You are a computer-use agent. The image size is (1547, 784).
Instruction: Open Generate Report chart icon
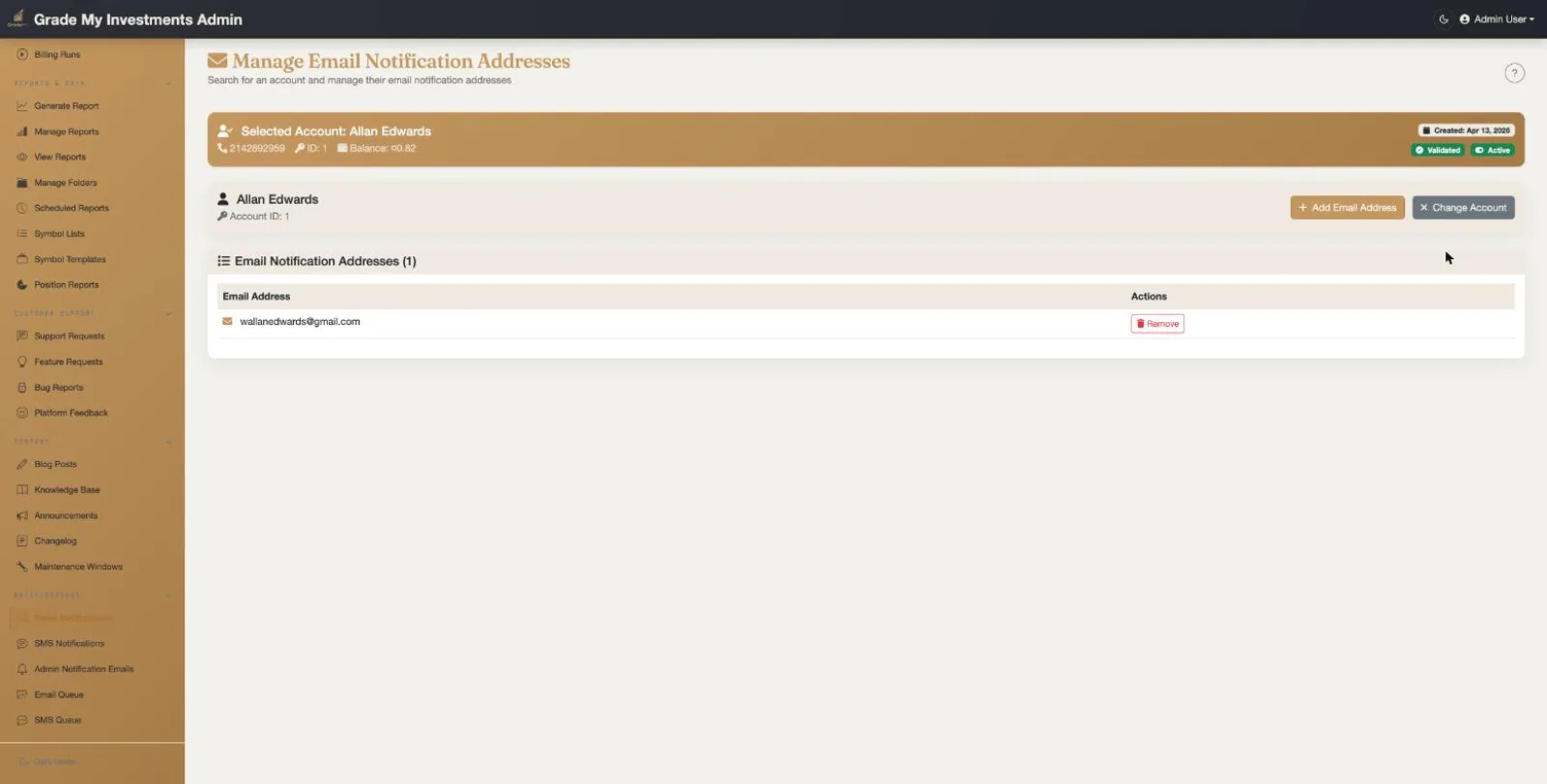pyautogui.click(x=22, y=106)
